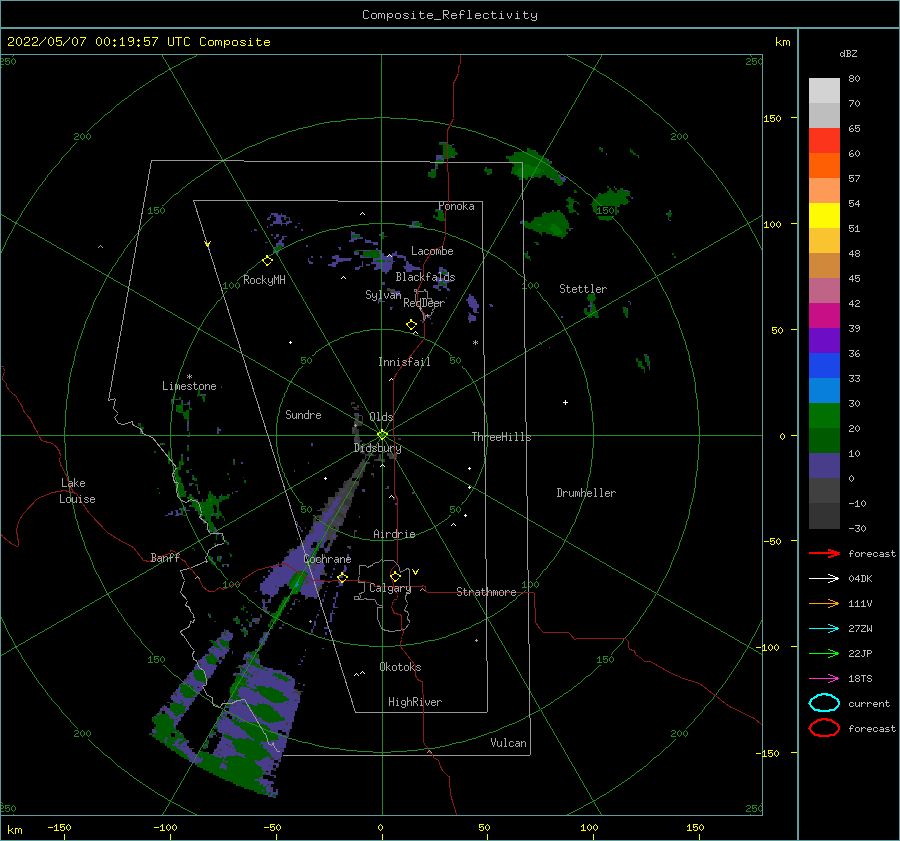Click the Ponoka label on the map
The height and width of the screenshot is (841, 900).
pyautogui.click(x=456, y=206)
